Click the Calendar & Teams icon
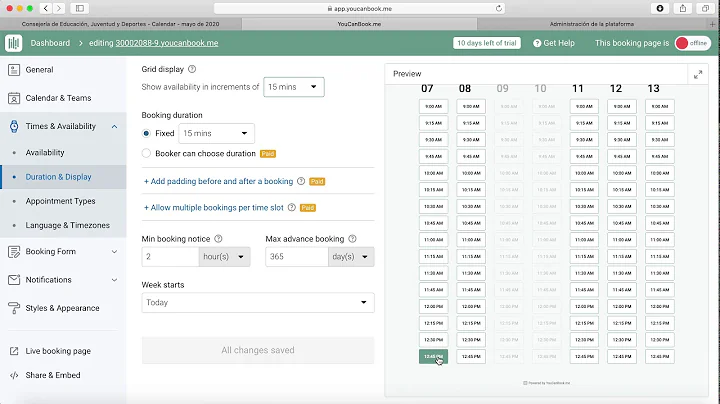Screen dimensions: 720x404 click(14, 98)
